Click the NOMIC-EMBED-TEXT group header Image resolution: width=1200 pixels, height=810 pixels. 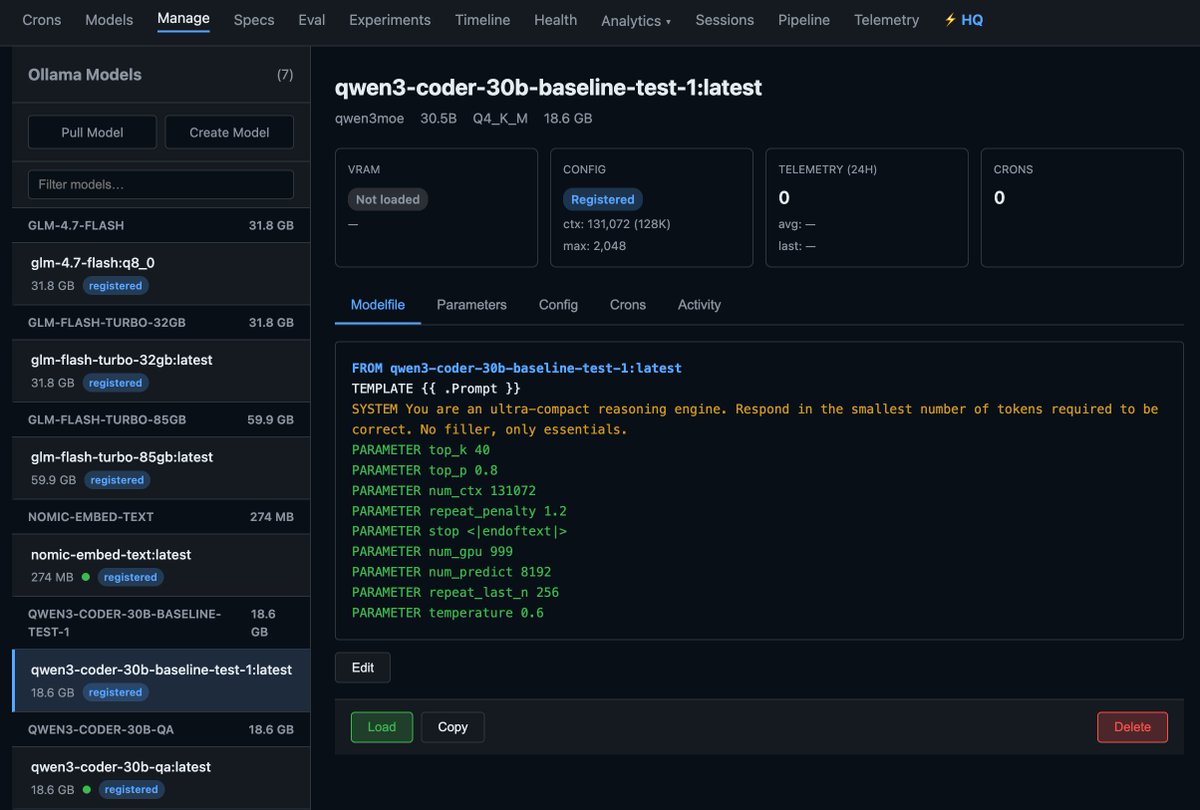click(x=161, y=517)
